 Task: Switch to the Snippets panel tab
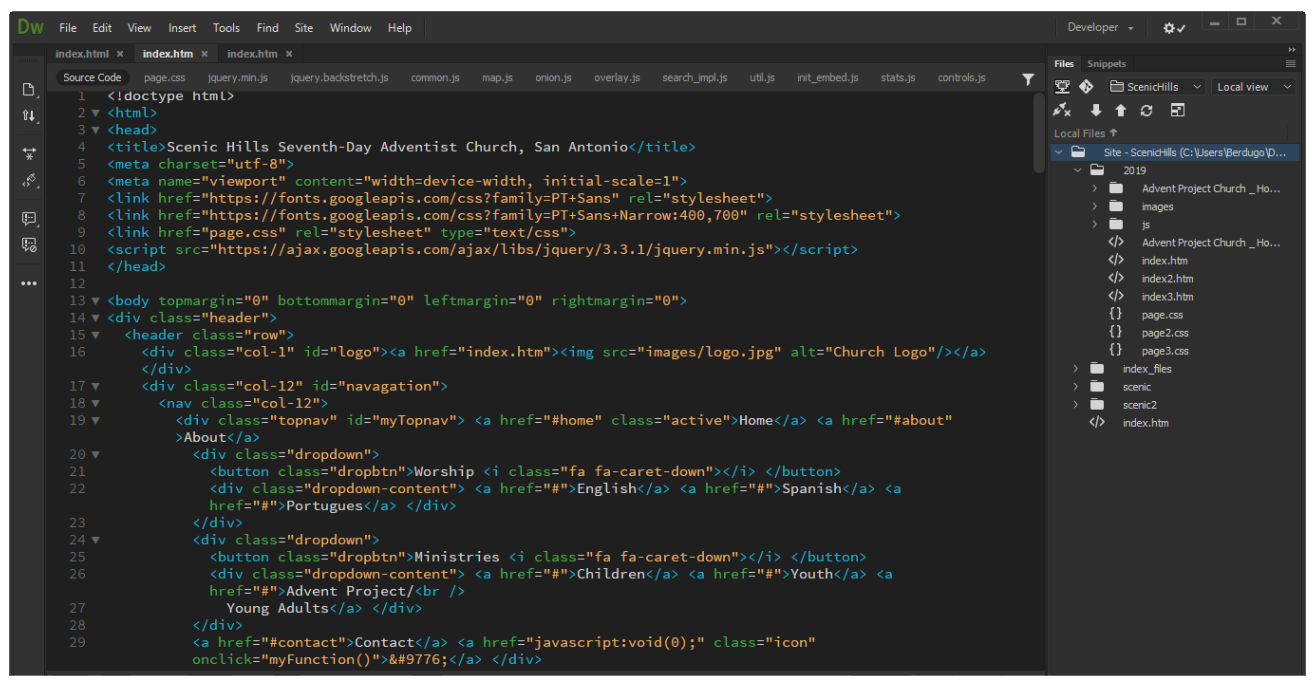coord(1107,64)
